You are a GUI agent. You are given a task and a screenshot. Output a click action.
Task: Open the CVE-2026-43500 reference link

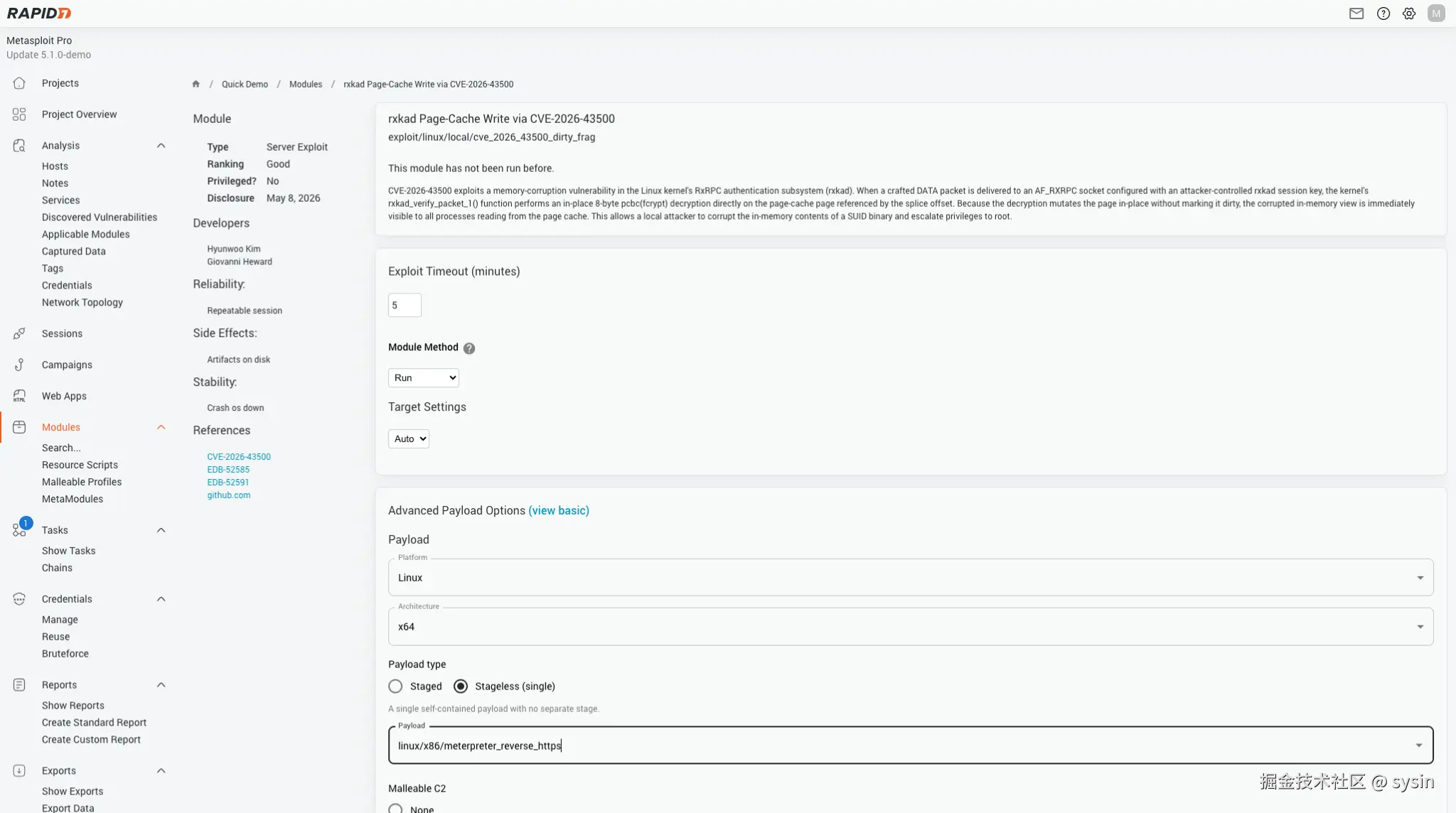[x=239, y=457]
